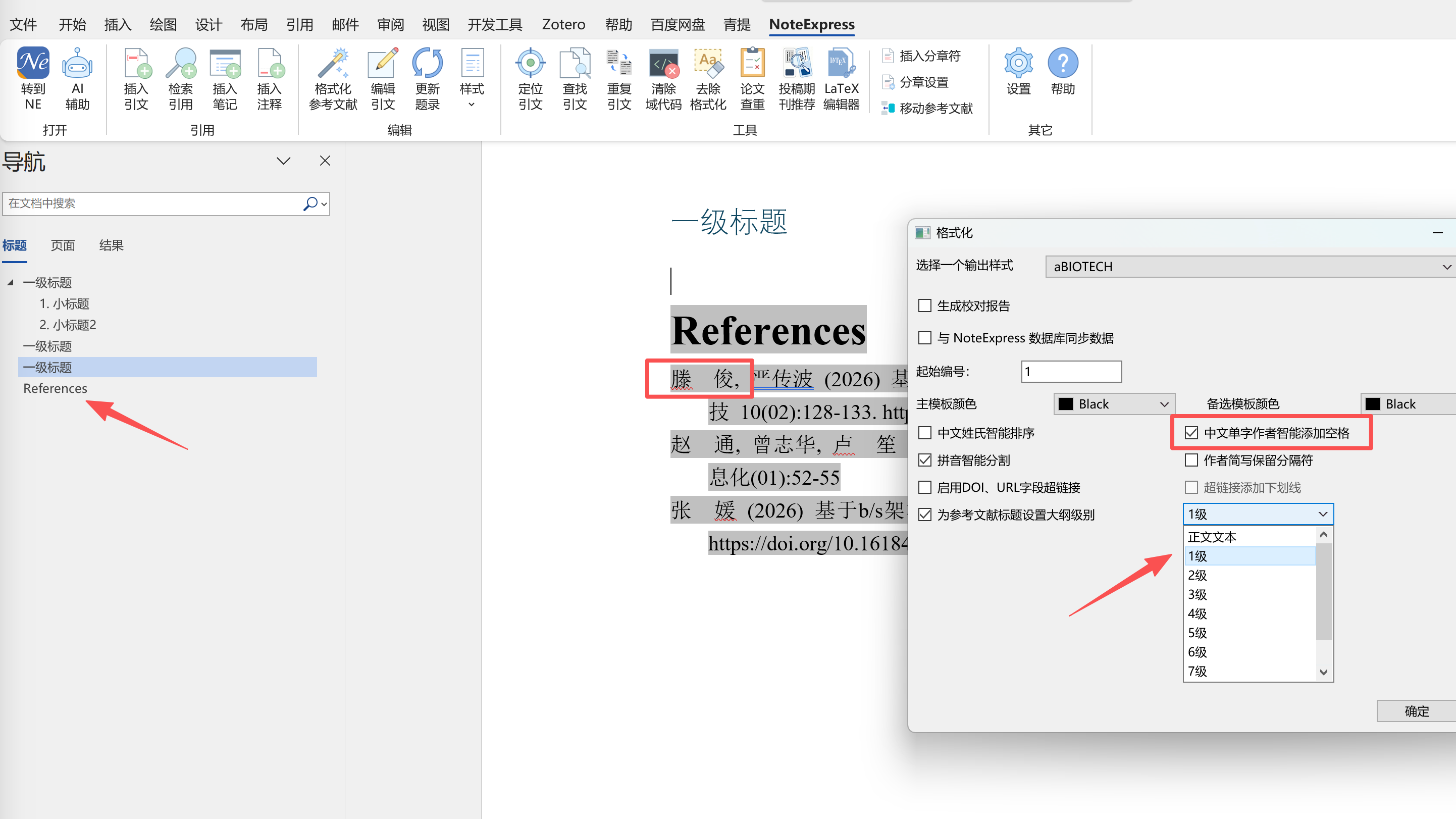
Task: Switch to 引用 ribbon tab
Action: pos(299,24)
